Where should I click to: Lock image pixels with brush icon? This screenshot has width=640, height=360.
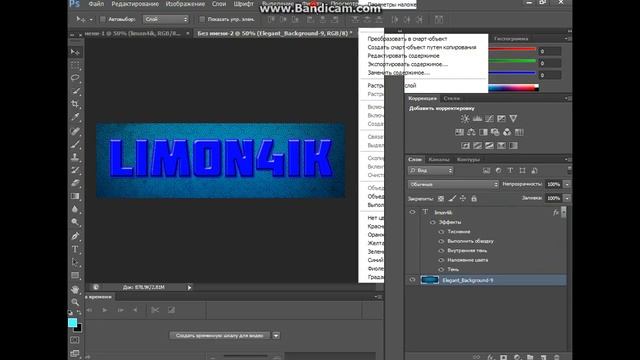452,199
